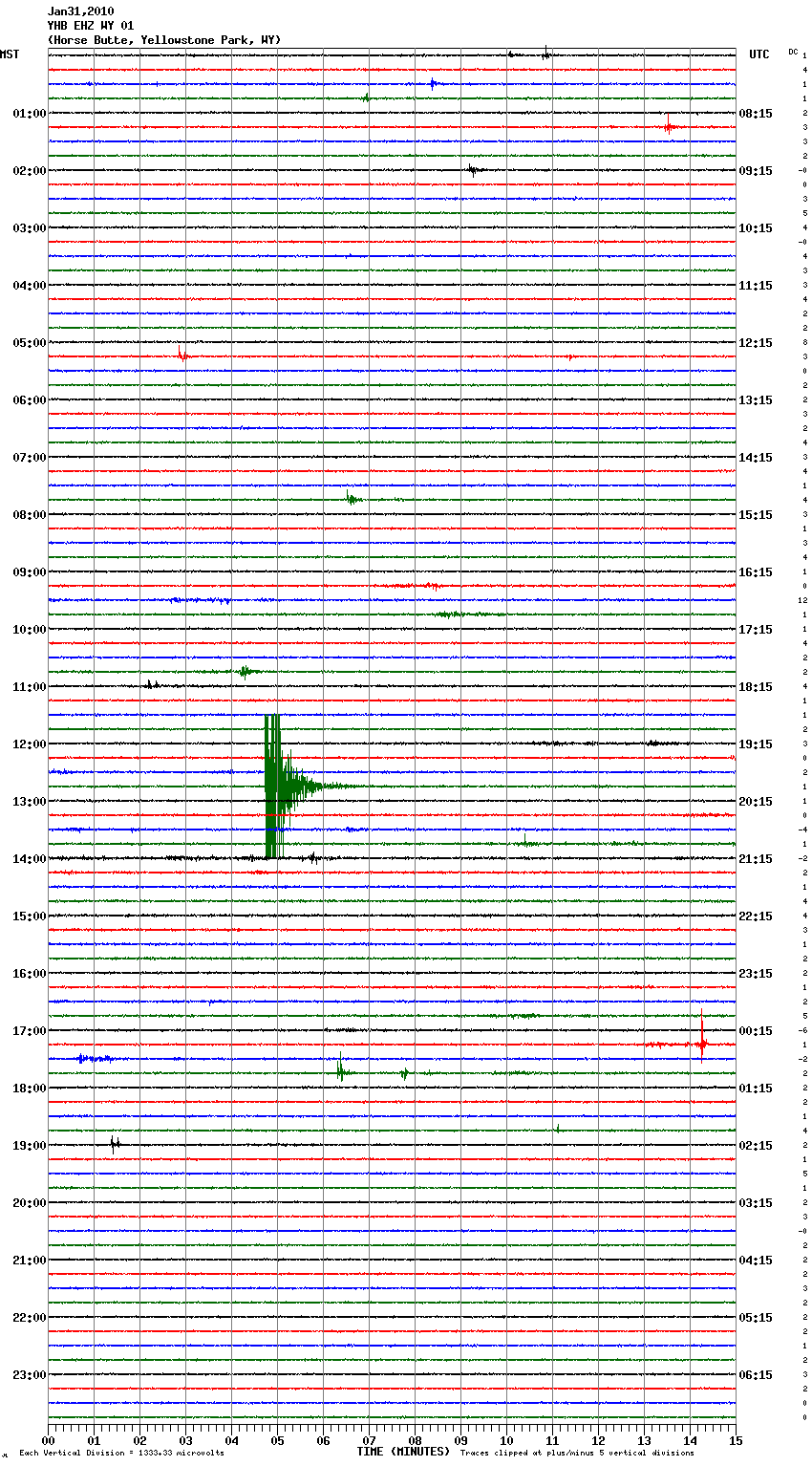Click the 15:15 UTC time label
Viewport: 812px width, 1466px height.
click(756, 515)
